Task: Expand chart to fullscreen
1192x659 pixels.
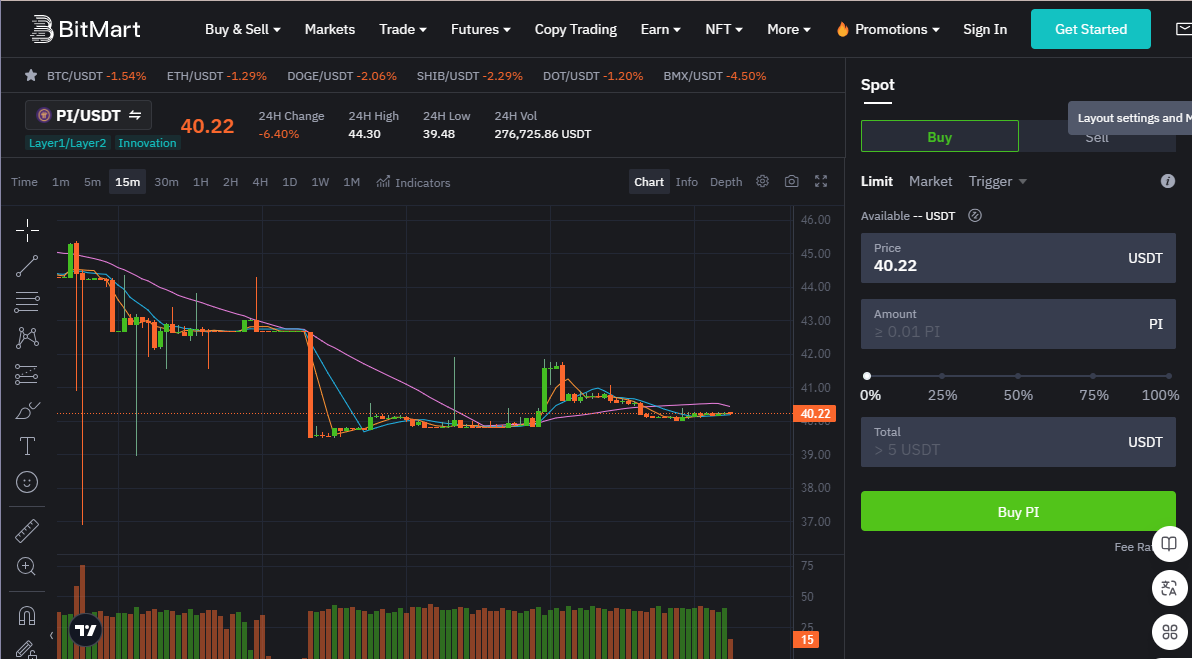Action: 820,182
